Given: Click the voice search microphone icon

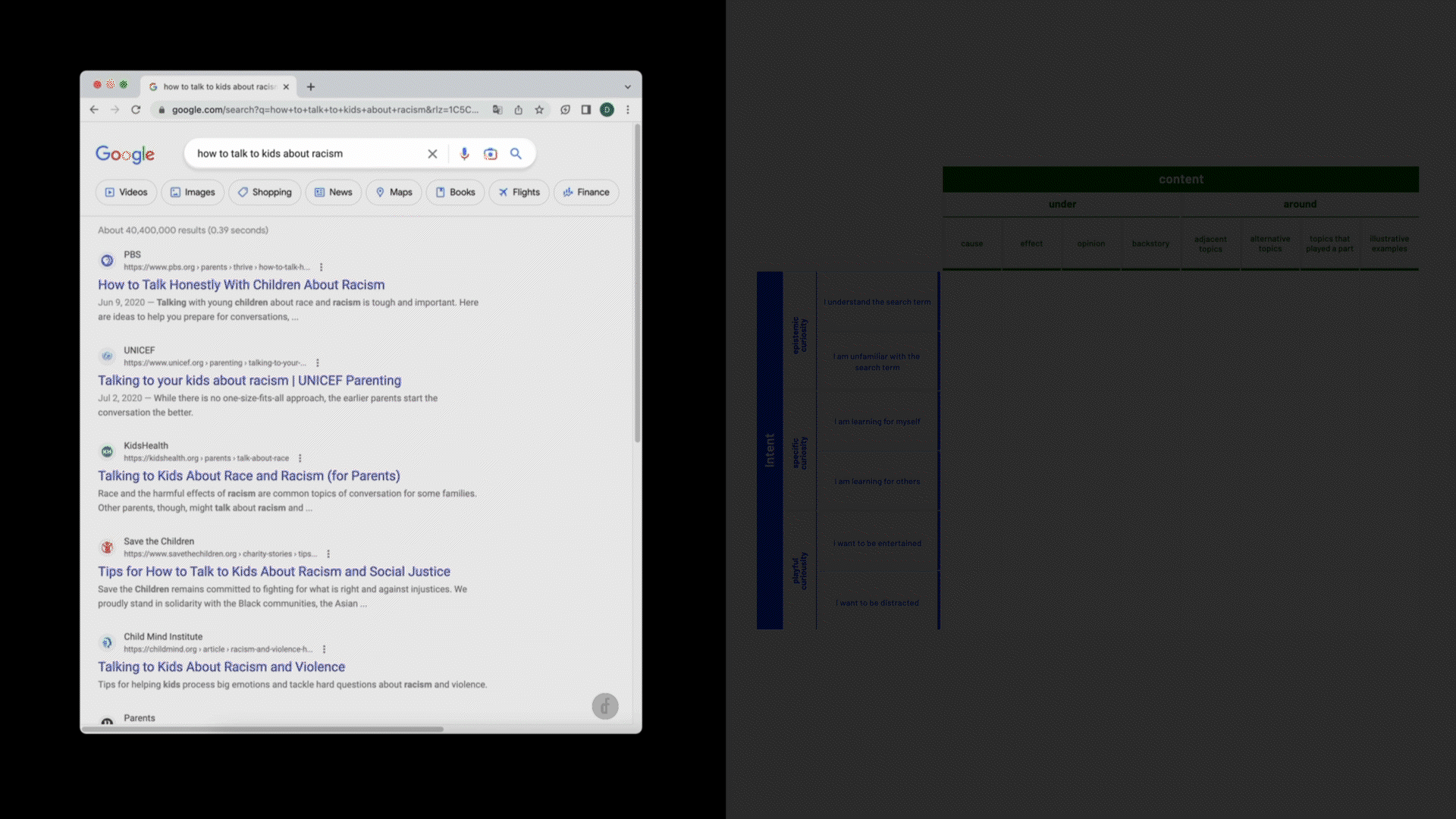Looking at the screenshot, I should point(464,154).
